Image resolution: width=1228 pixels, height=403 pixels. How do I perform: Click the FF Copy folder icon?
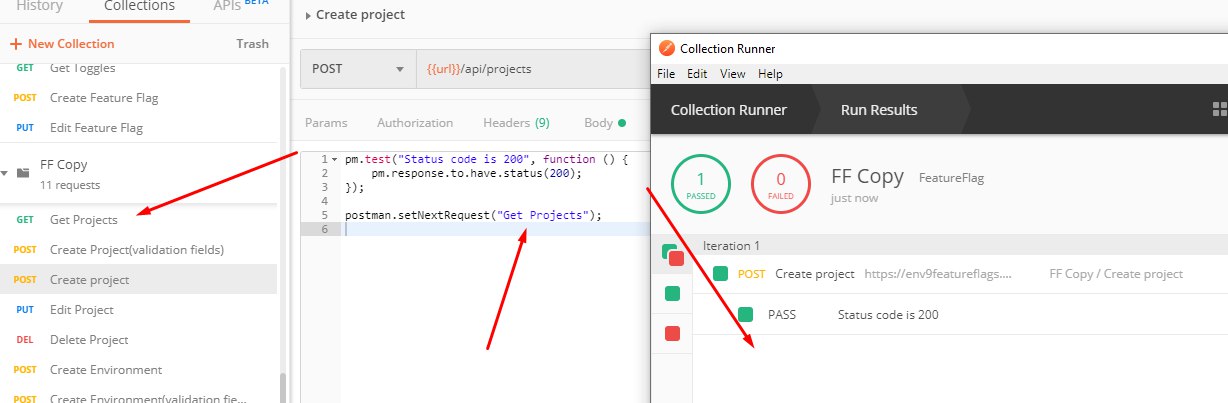pos(23,172)
